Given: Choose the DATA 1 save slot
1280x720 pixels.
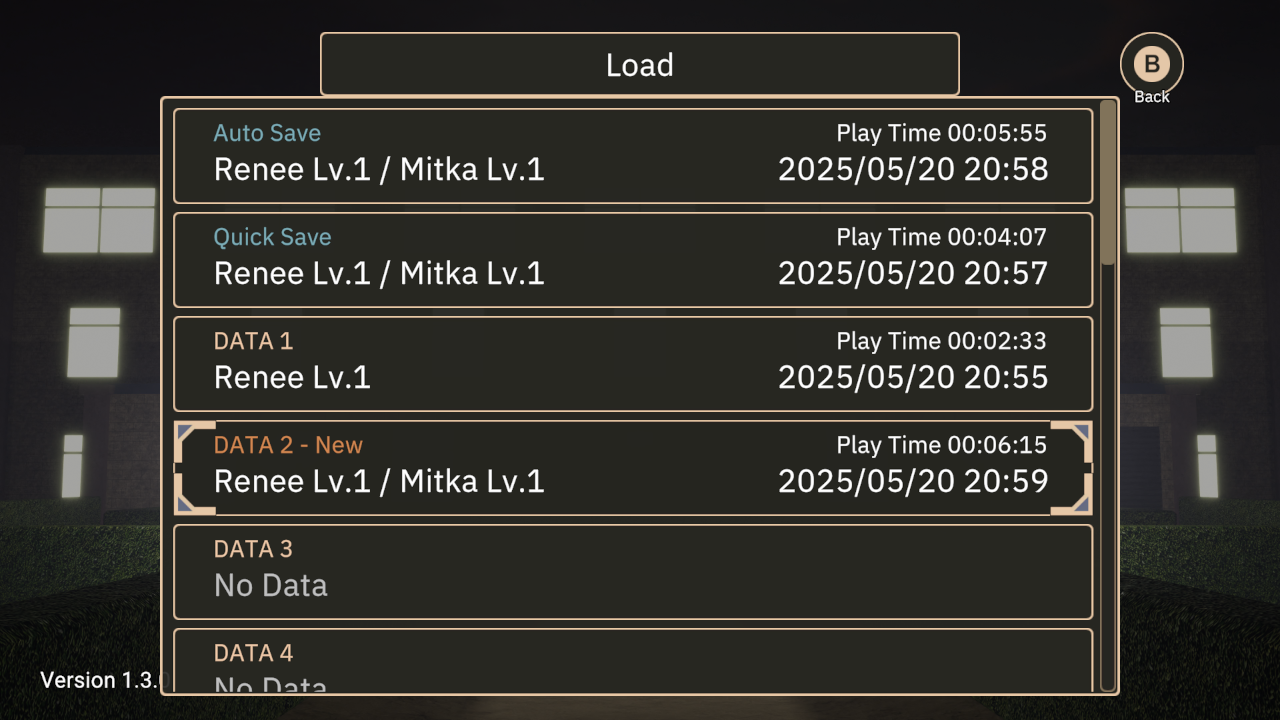Looking at the screenshot, I should 633,364.
